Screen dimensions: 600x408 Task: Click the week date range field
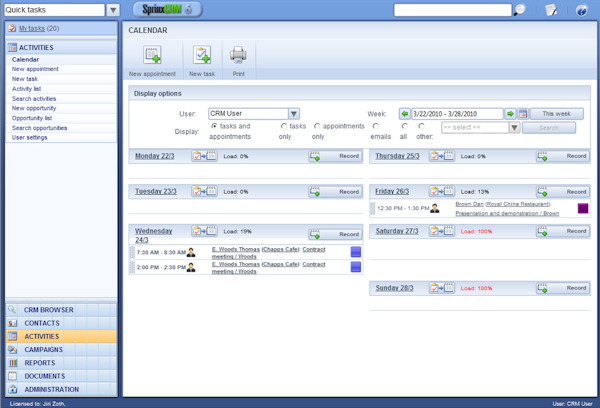(x=457, y=114)
